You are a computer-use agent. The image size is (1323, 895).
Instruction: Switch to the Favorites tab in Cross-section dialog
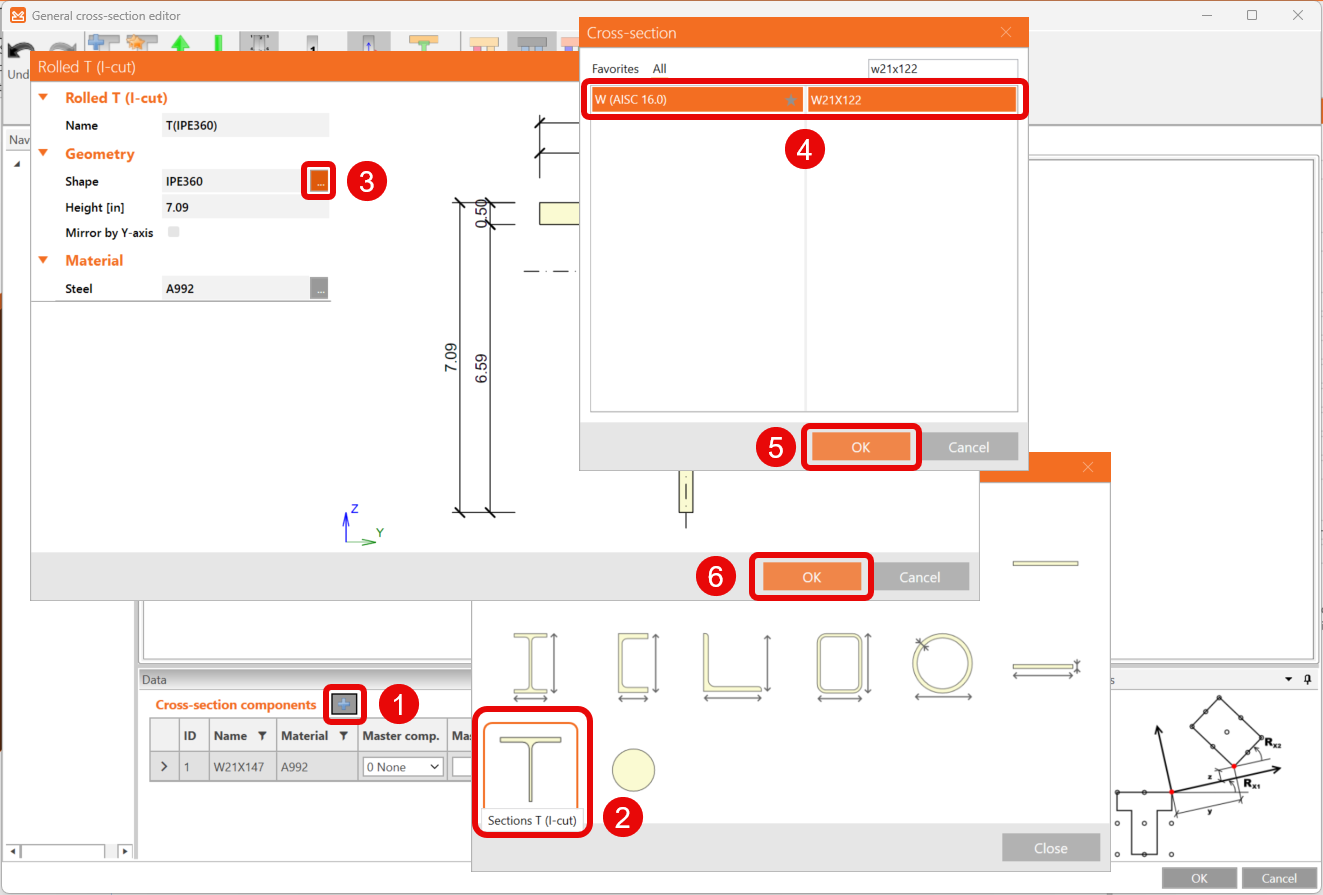615,69
